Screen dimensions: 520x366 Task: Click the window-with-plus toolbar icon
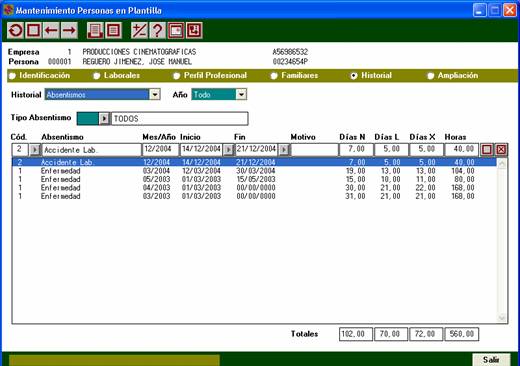pyautogui.click(x=176, y=31)
